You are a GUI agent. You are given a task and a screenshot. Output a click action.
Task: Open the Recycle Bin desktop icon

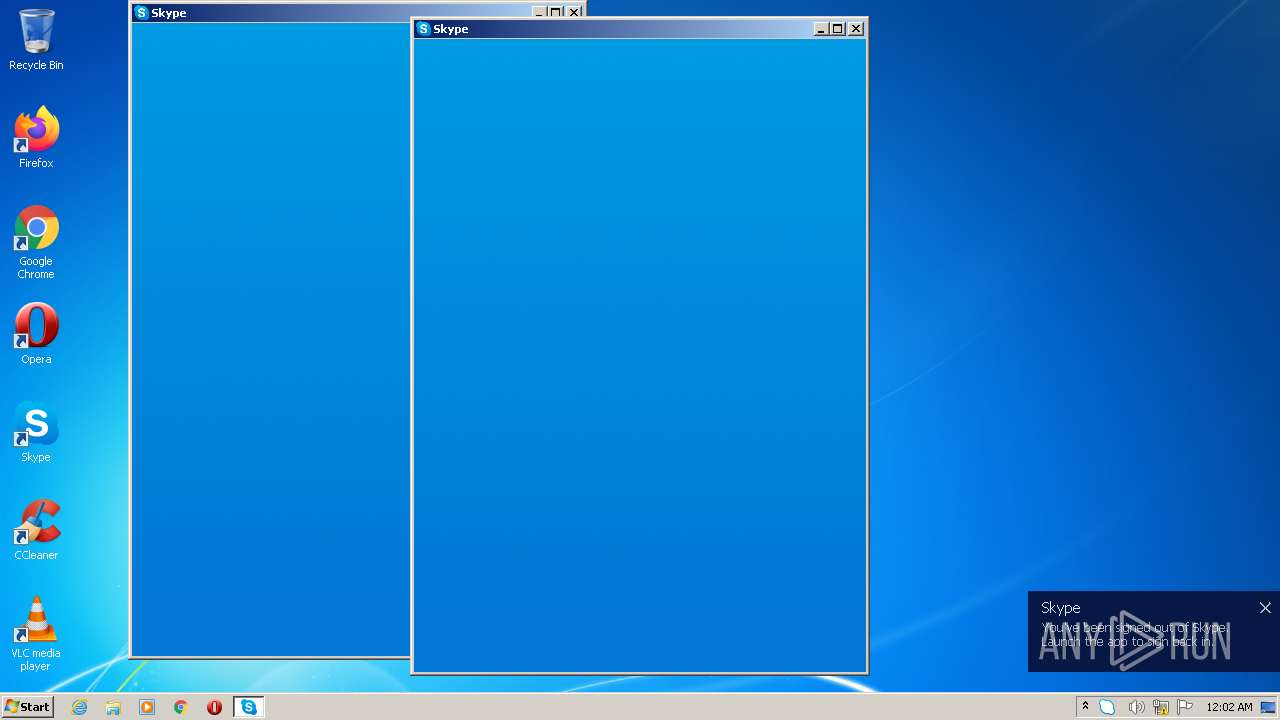[36, 40]
